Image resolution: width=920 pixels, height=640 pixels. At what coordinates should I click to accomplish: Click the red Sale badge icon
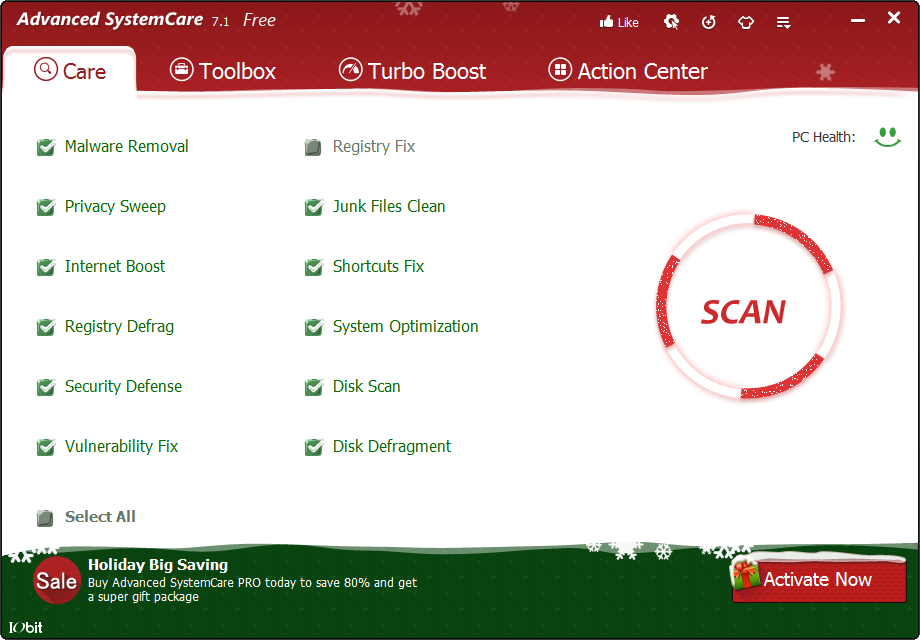pos(57,580)
